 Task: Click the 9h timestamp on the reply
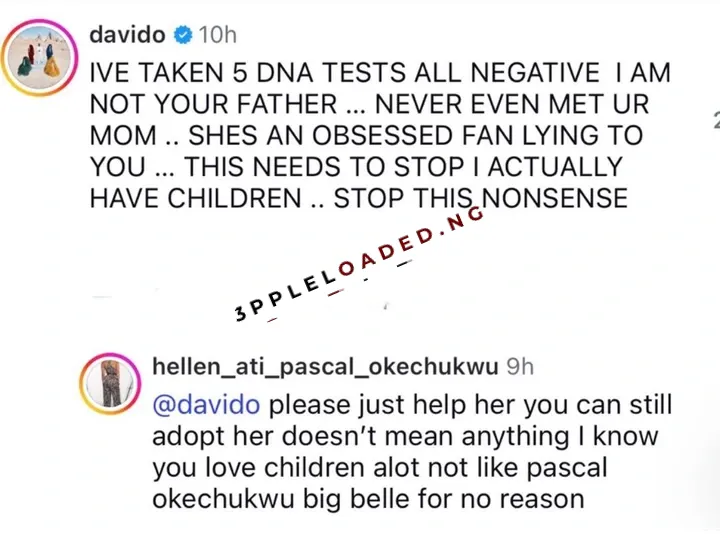point(520,367)
